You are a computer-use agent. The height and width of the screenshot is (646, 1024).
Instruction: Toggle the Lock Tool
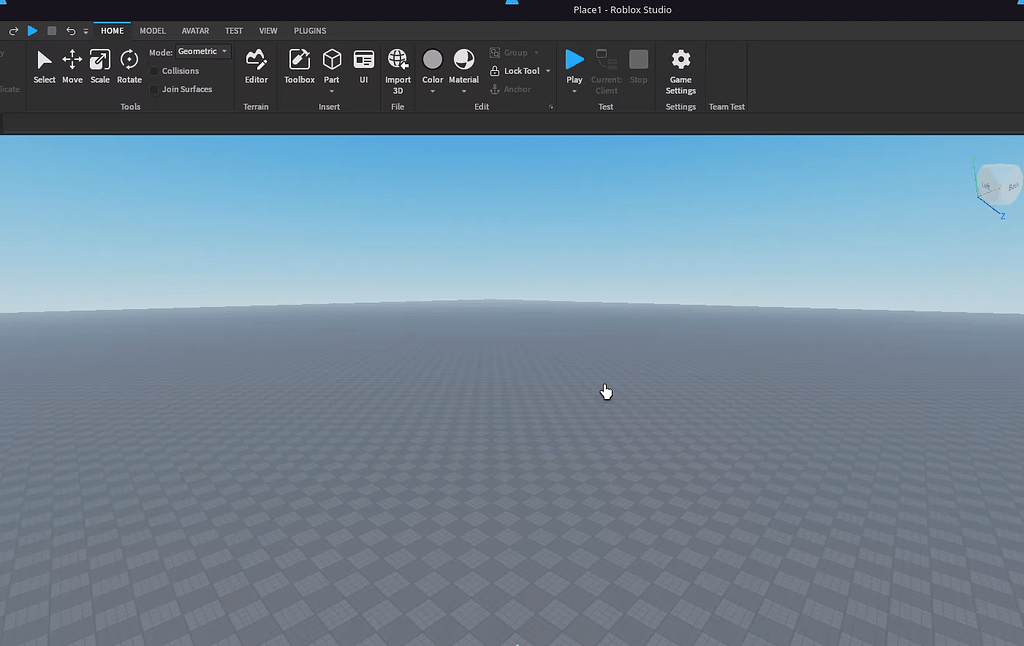click(x=516, y=70)
